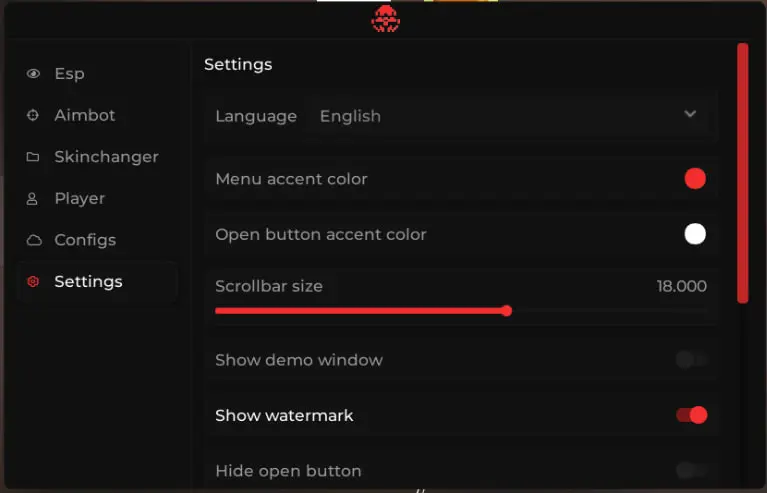Click the Open button accent color label
Viewport: 767px width, 493px height.
[x=321, y=234]
